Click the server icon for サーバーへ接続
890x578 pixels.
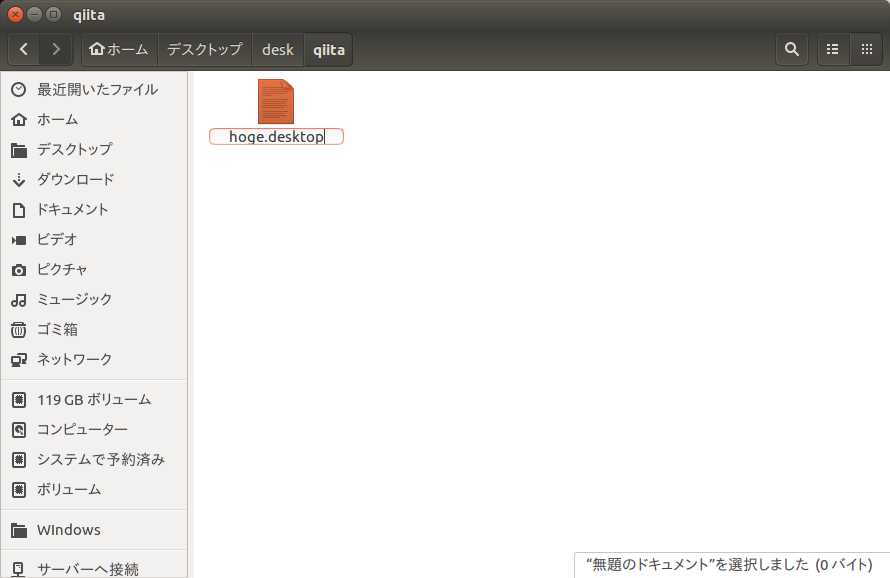click(19, 569)
